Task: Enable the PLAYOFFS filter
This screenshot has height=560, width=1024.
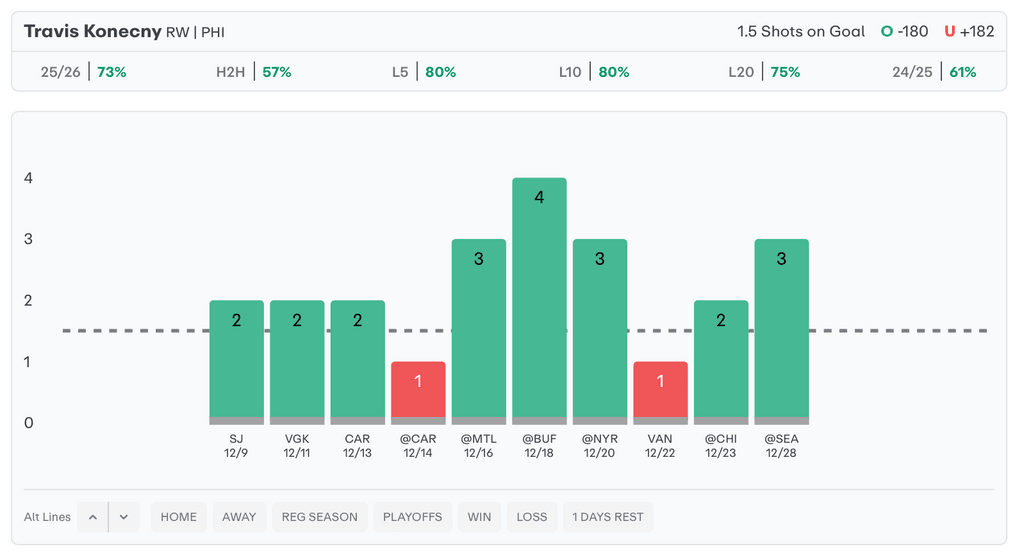Action: click(412, 517)
